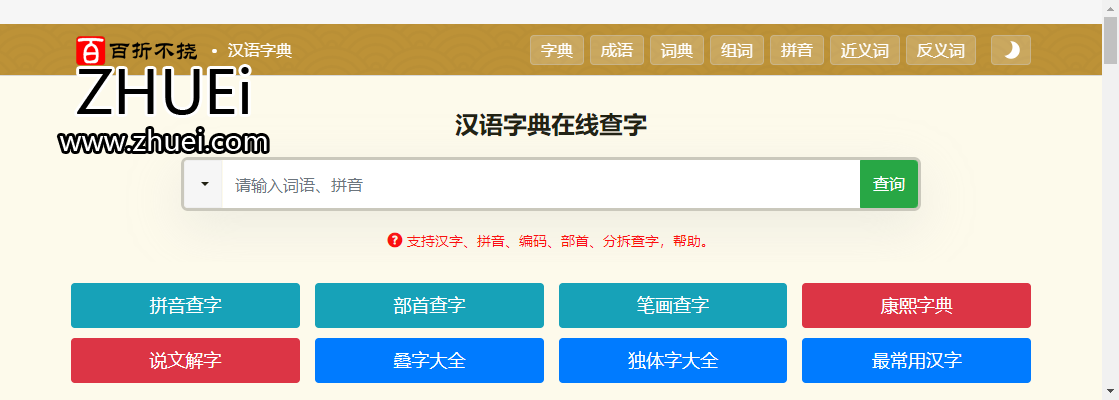The image size is (1119, 400).
Task: Open the 组词 navigation item
Action: coord(736,50)
